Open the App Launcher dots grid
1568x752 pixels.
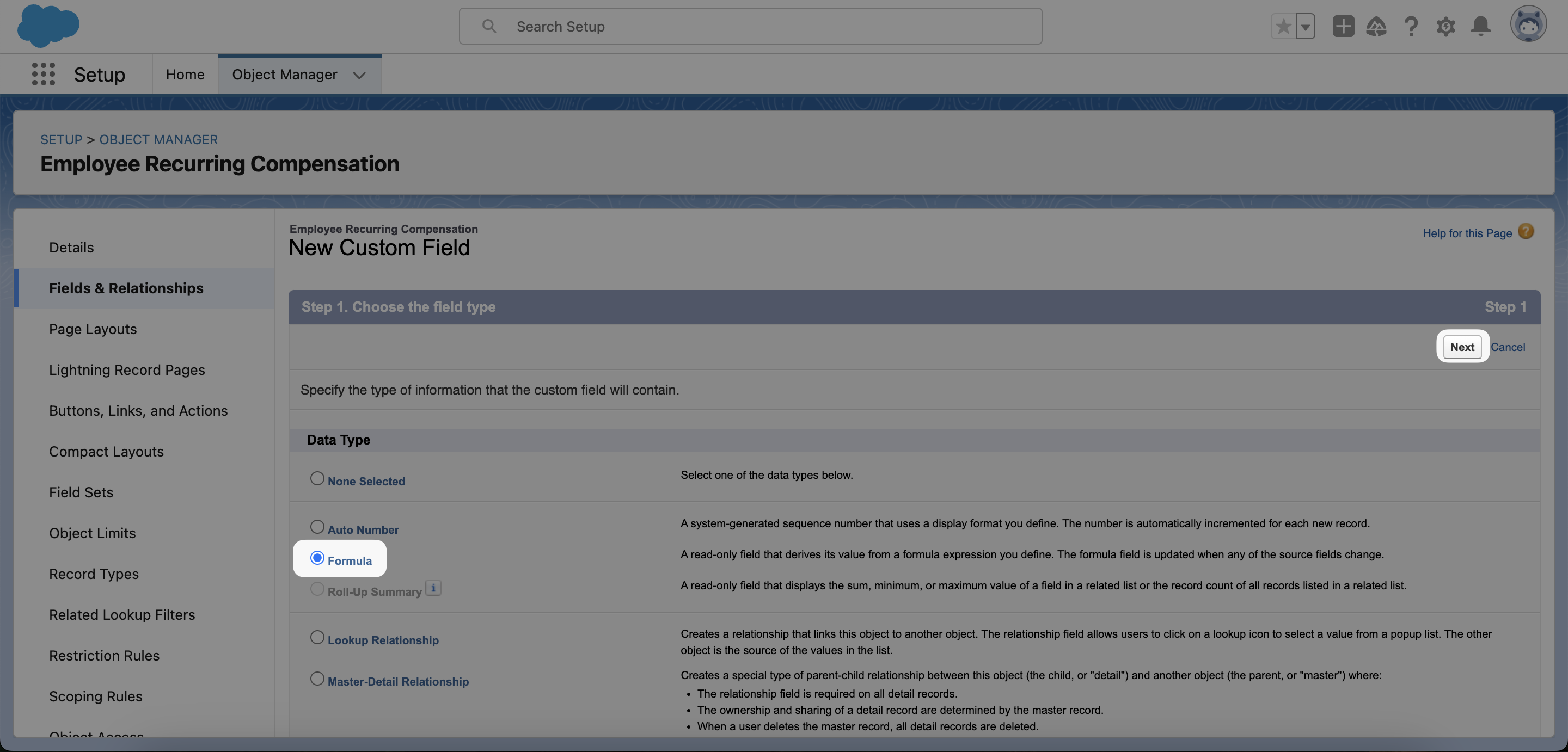point(43,74)
